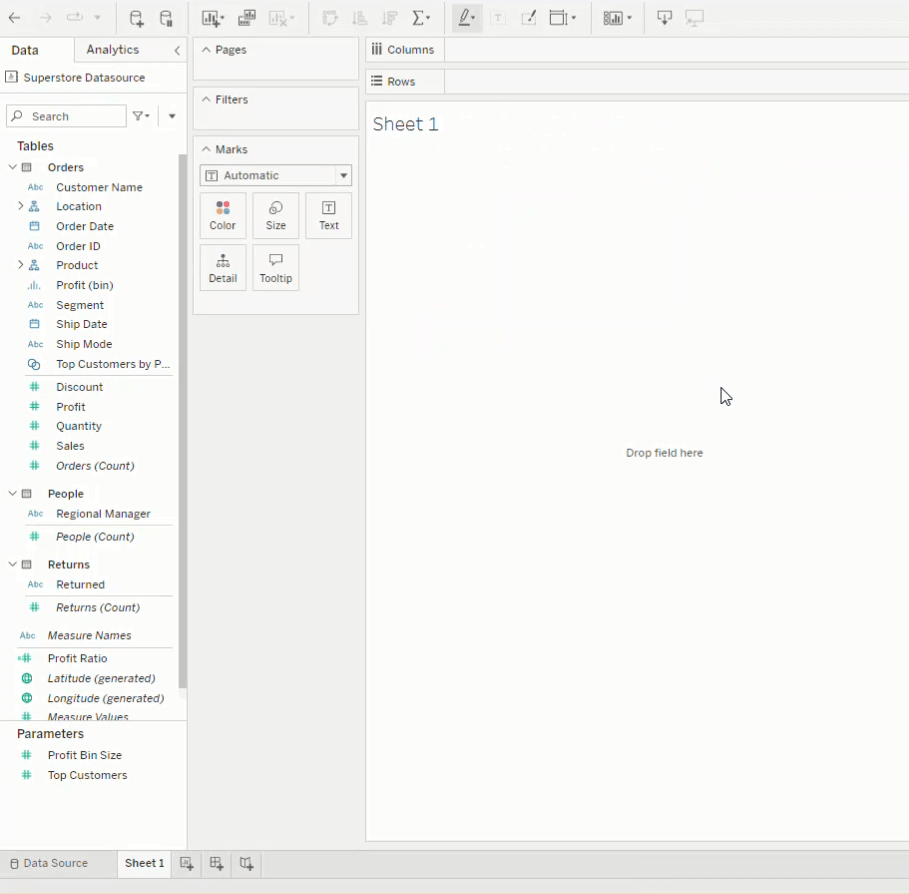Enter Presentation Mode from the toolbar

692,18
